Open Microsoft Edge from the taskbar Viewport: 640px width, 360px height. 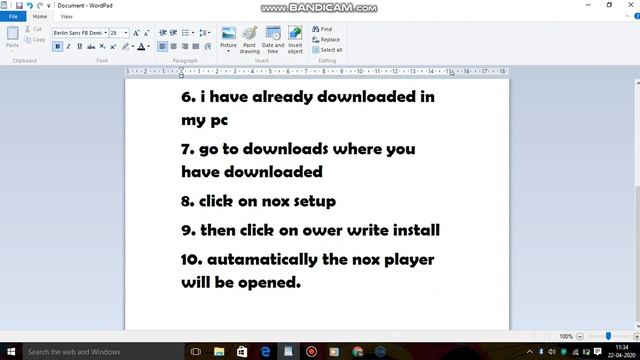[265, 351]
